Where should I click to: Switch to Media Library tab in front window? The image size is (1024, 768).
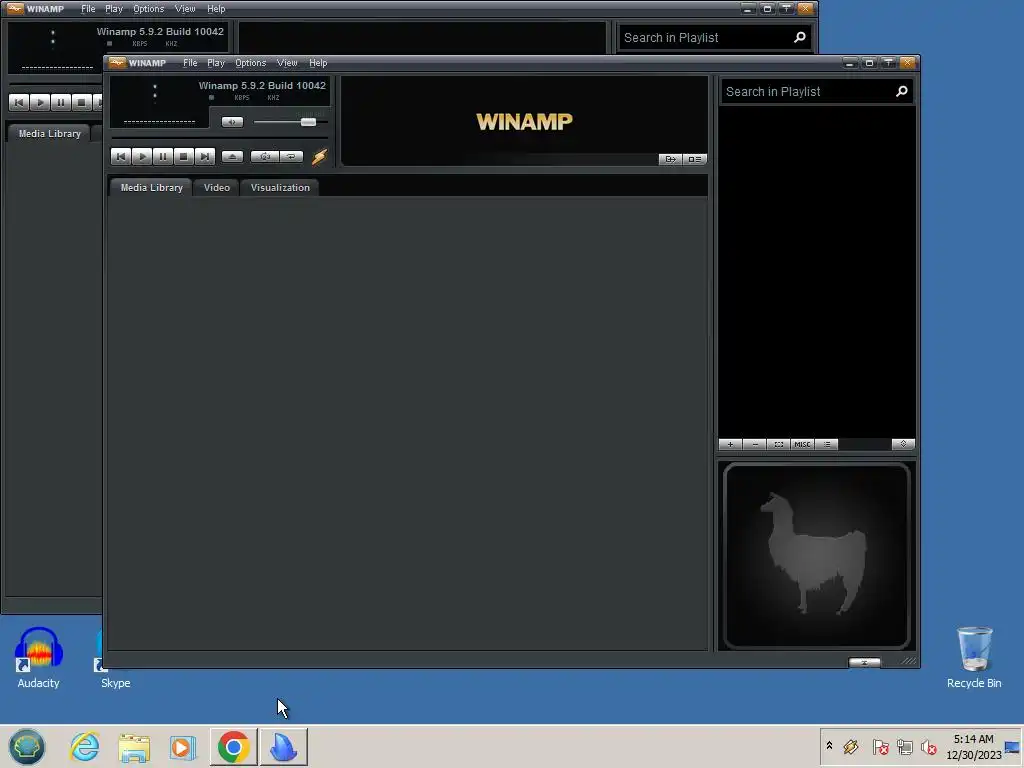coord(152,187)
